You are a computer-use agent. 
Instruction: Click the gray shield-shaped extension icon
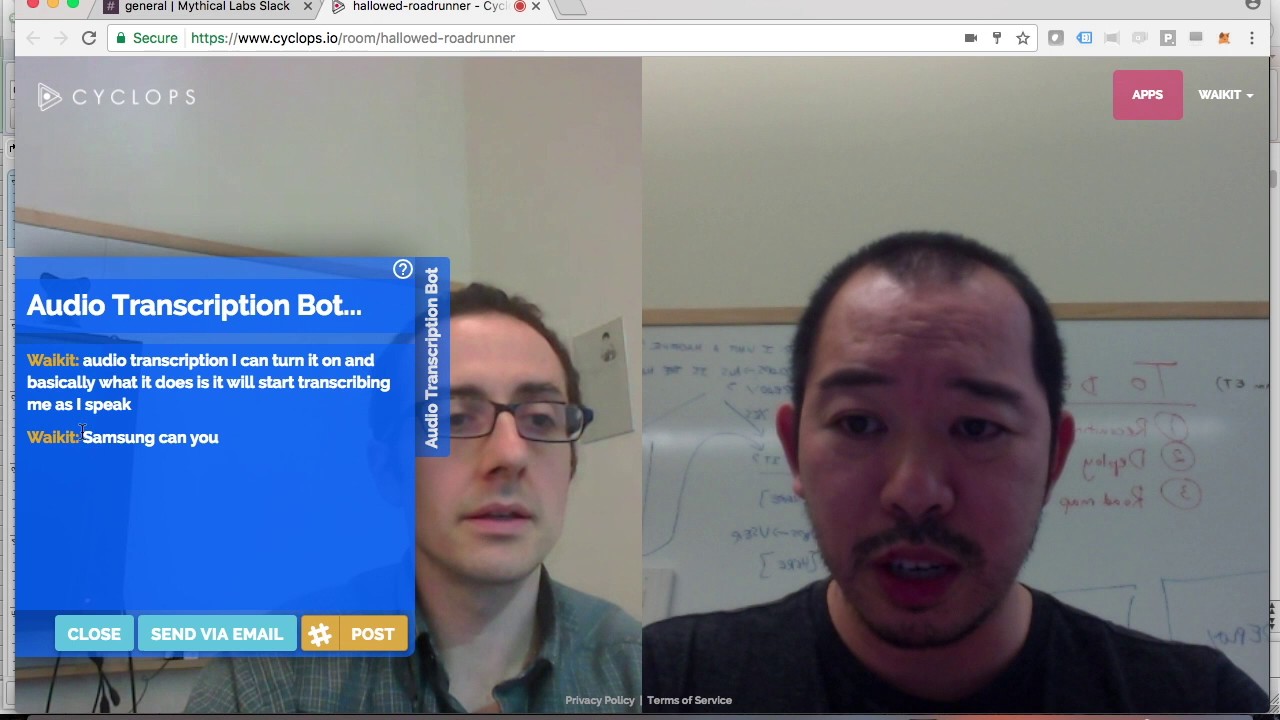pos(1056,38)
